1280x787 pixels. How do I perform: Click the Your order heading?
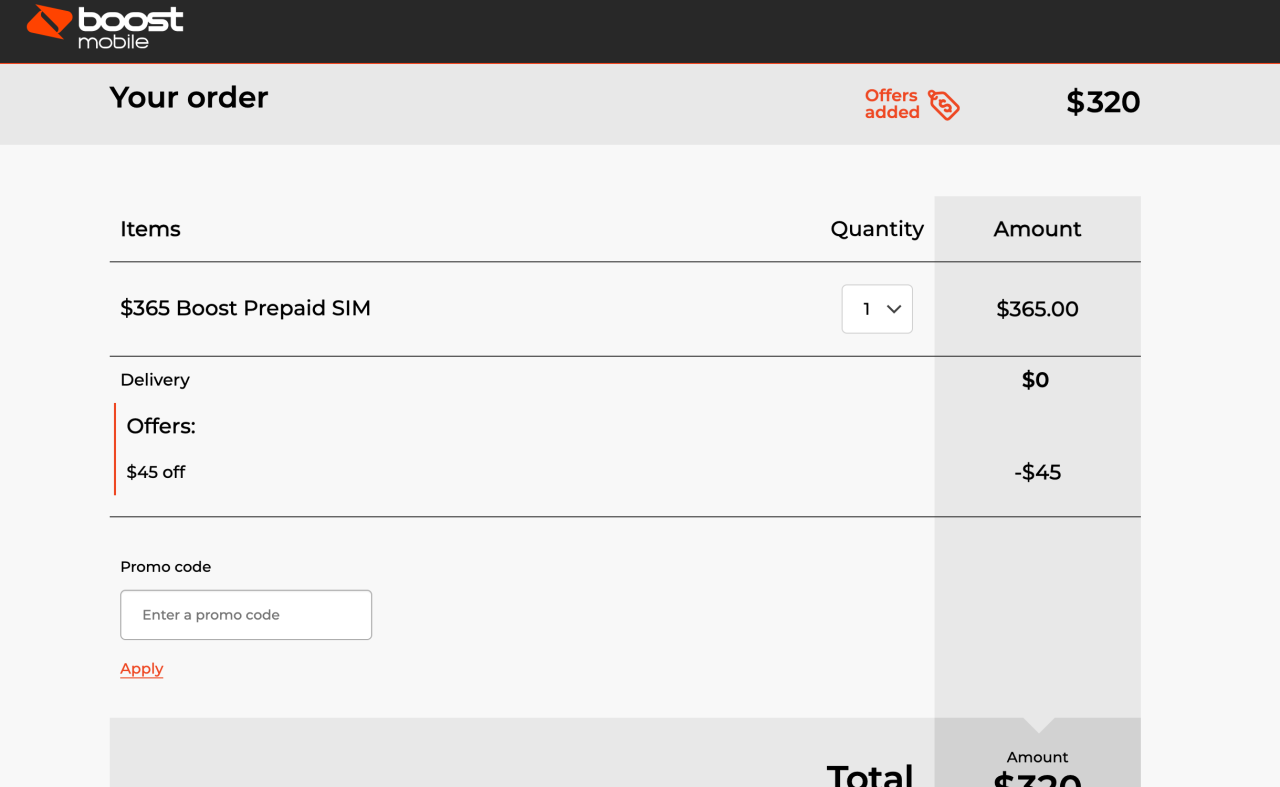188,97
